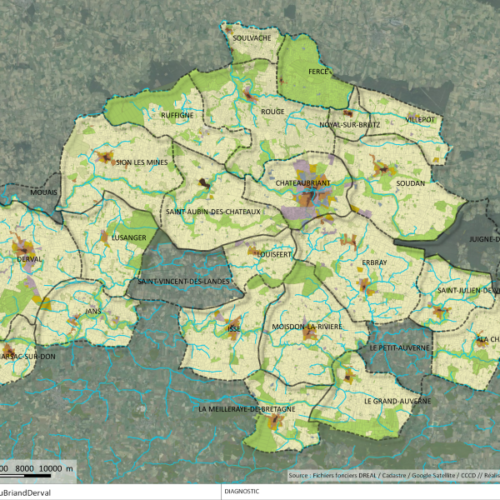Select the LE PETIT-AUVERNE label
Screen dimensions: 500x500
click(x=399, y=348)
